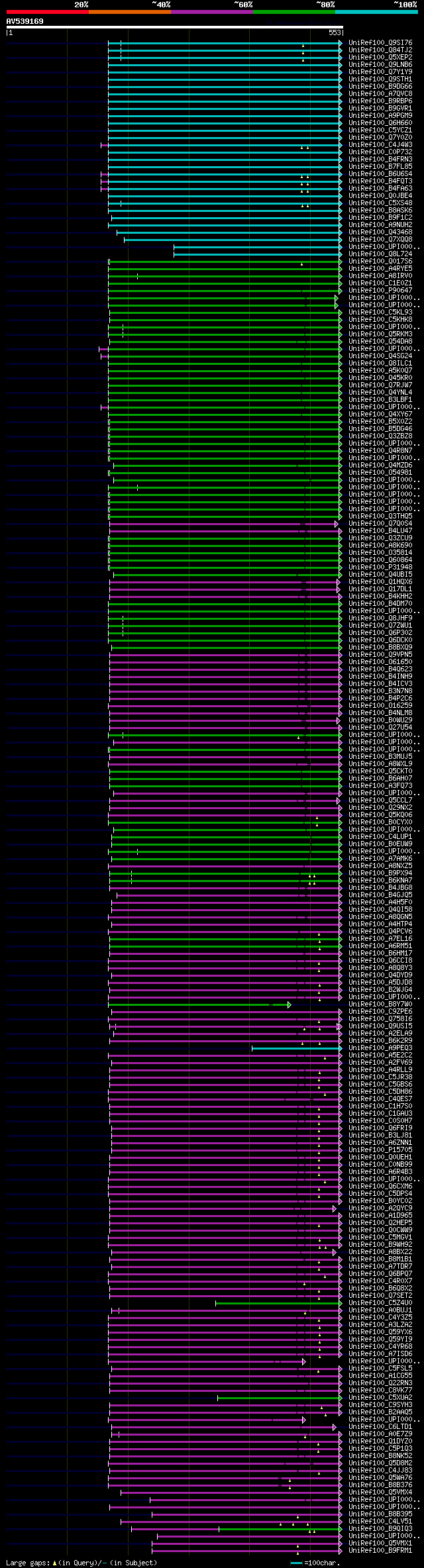Select hit label UniRef100_C5Z4U0

(380, 1302)
